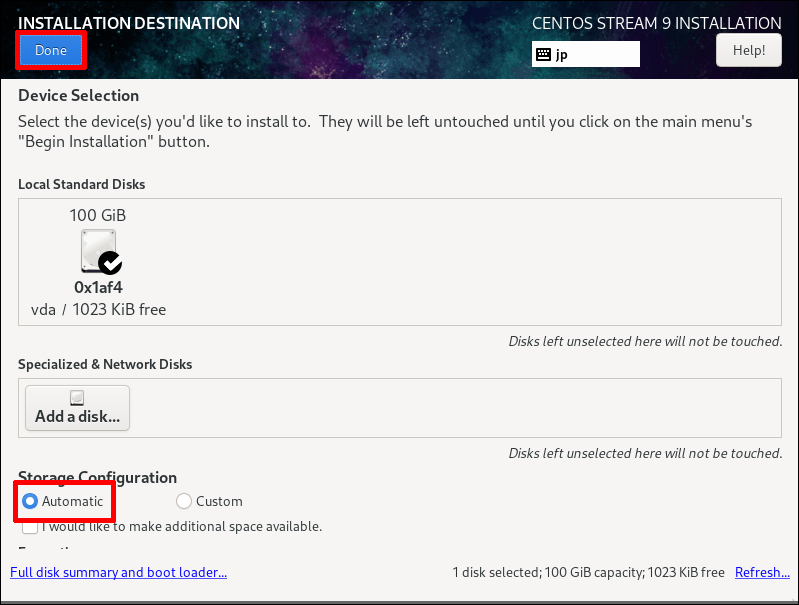Click the small disk icon in Add a disk
The image size is (799, 605).
coord(77,398)
